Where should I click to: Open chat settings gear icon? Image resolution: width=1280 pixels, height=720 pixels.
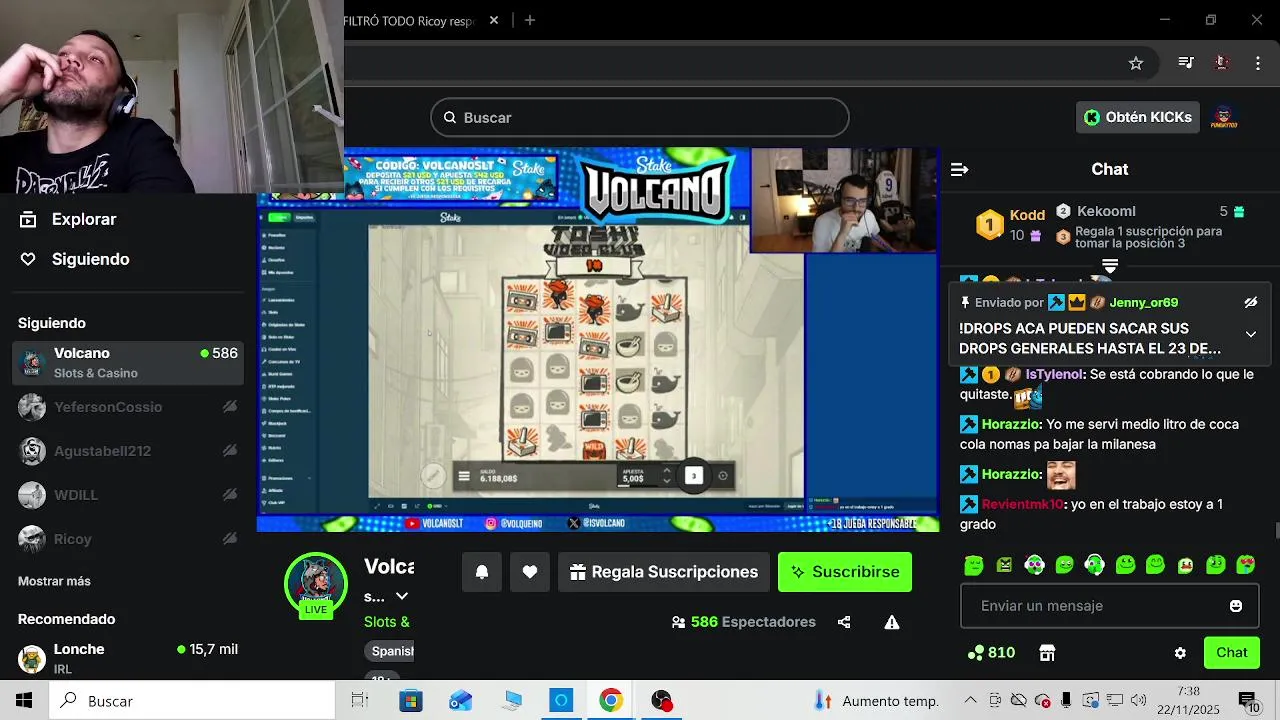click(1180, 653)
